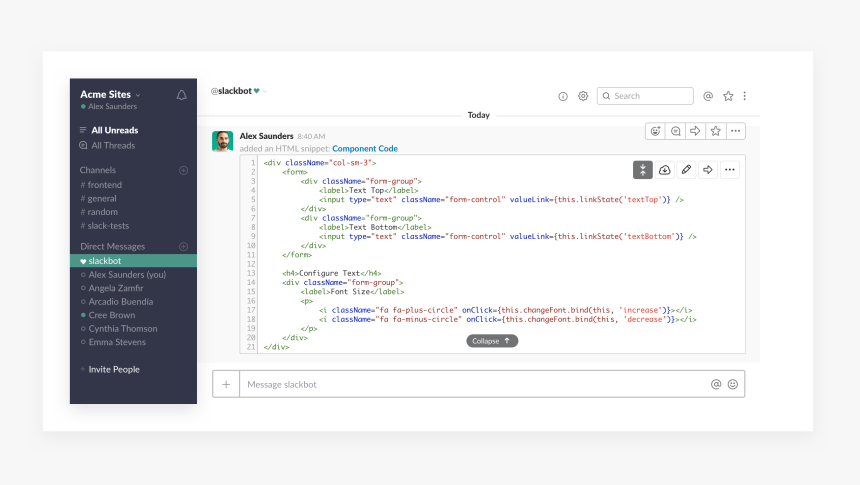Add emoji reaction to Alex Saunders' message
Viewport: 860px width, 485px height.
(655, 131)
